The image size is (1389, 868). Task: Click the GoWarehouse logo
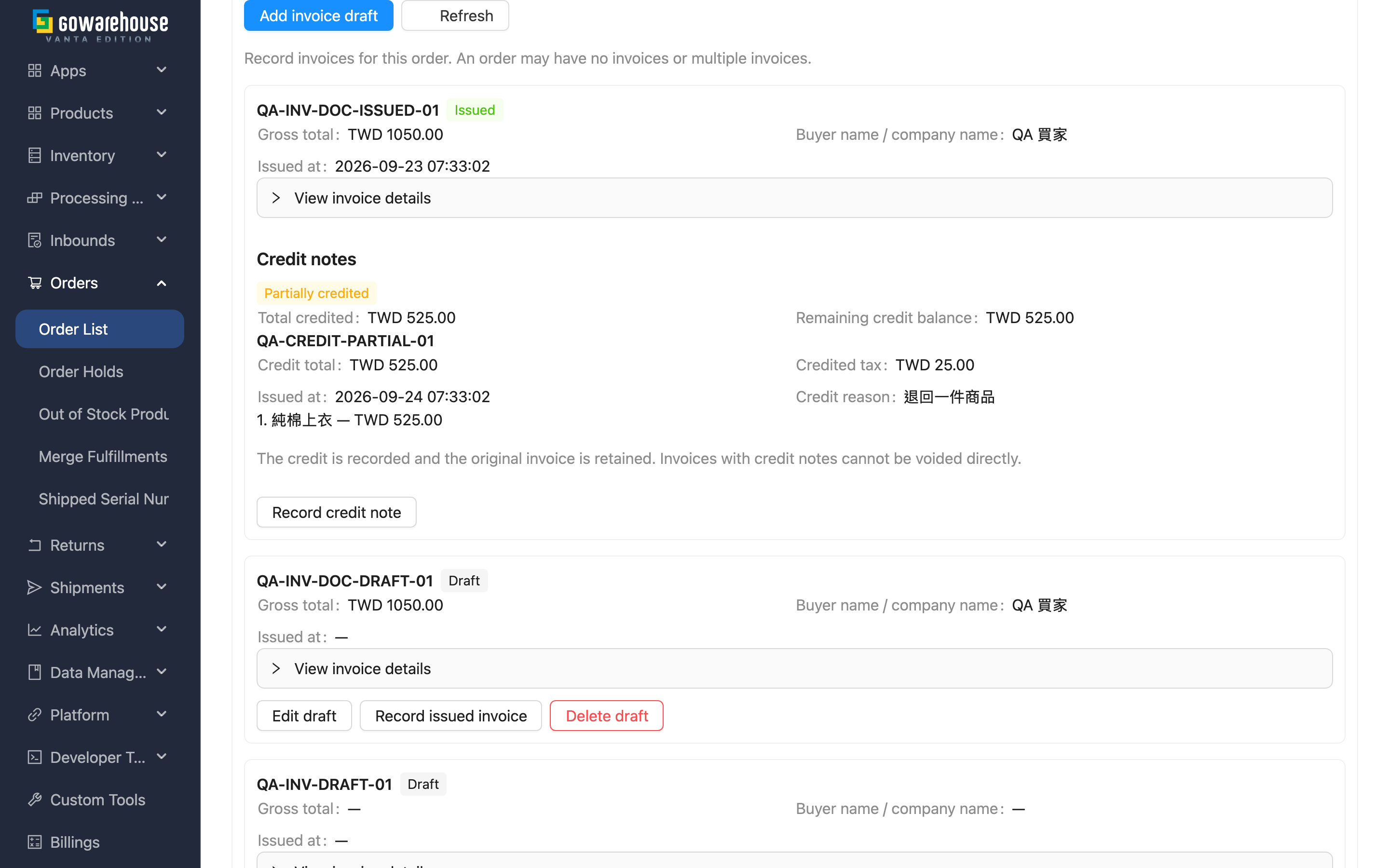coord(100,25)
